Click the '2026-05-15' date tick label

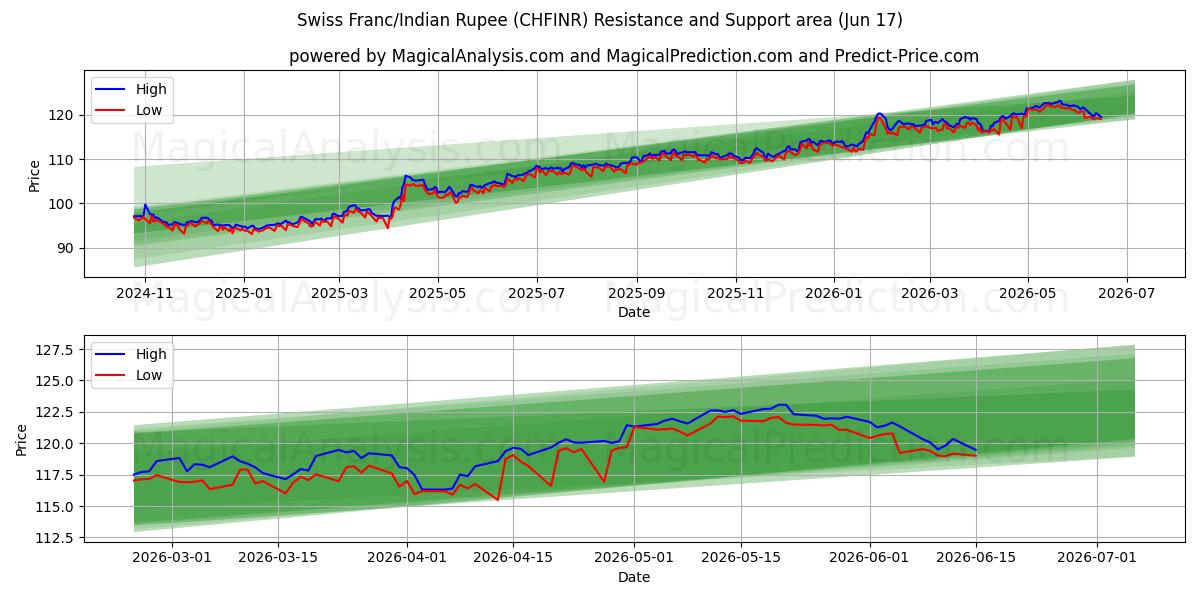(741, 559)
